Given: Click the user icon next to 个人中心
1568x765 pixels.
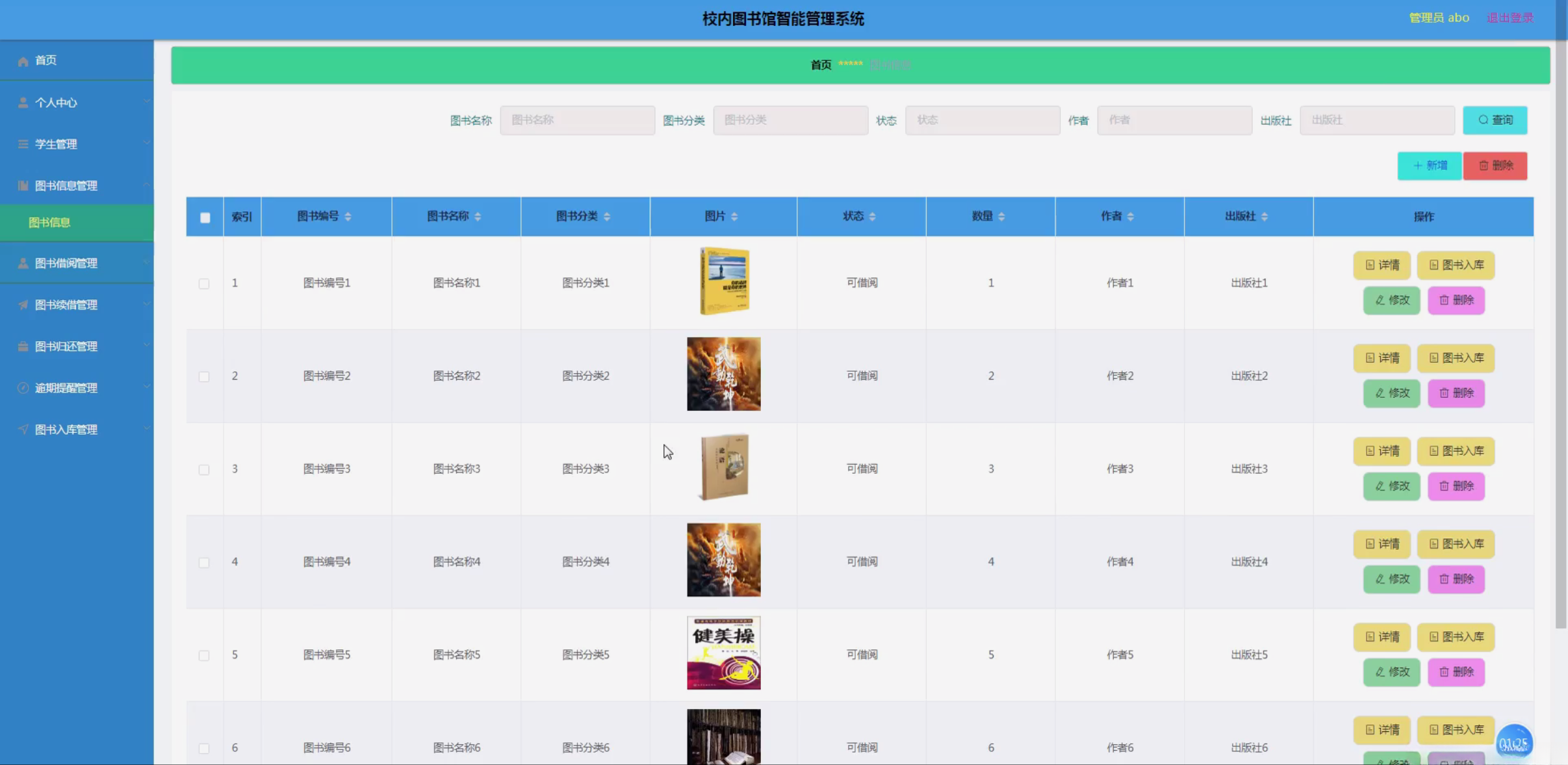Looking at the screenshot, I should [x=23, y=103].
